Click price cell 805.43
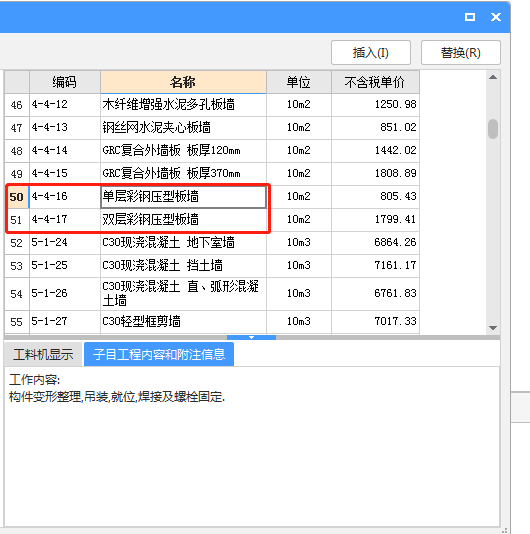 [375, 197]
